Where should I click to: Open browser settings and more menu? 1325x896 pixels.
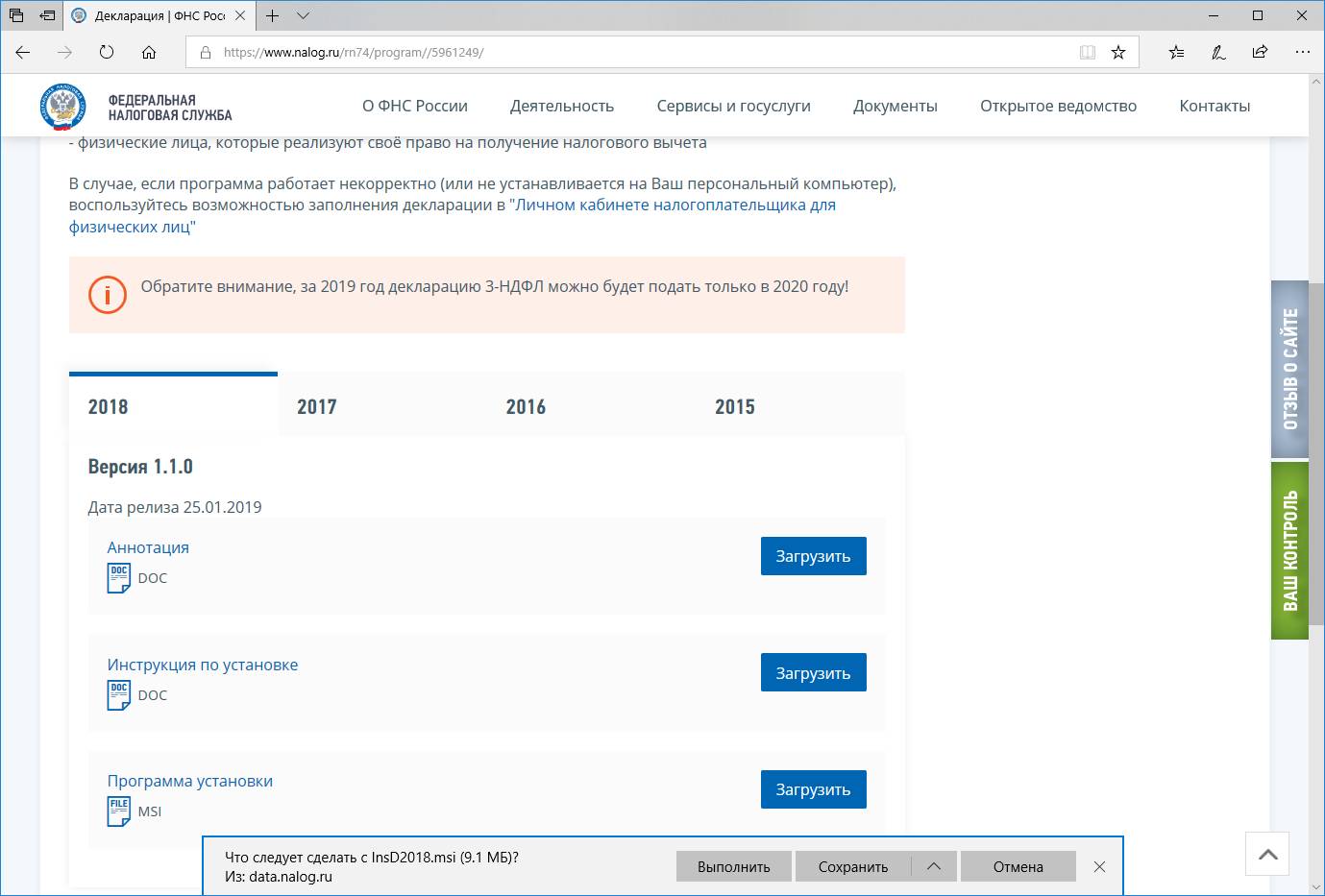click(x=1302, y=52)
